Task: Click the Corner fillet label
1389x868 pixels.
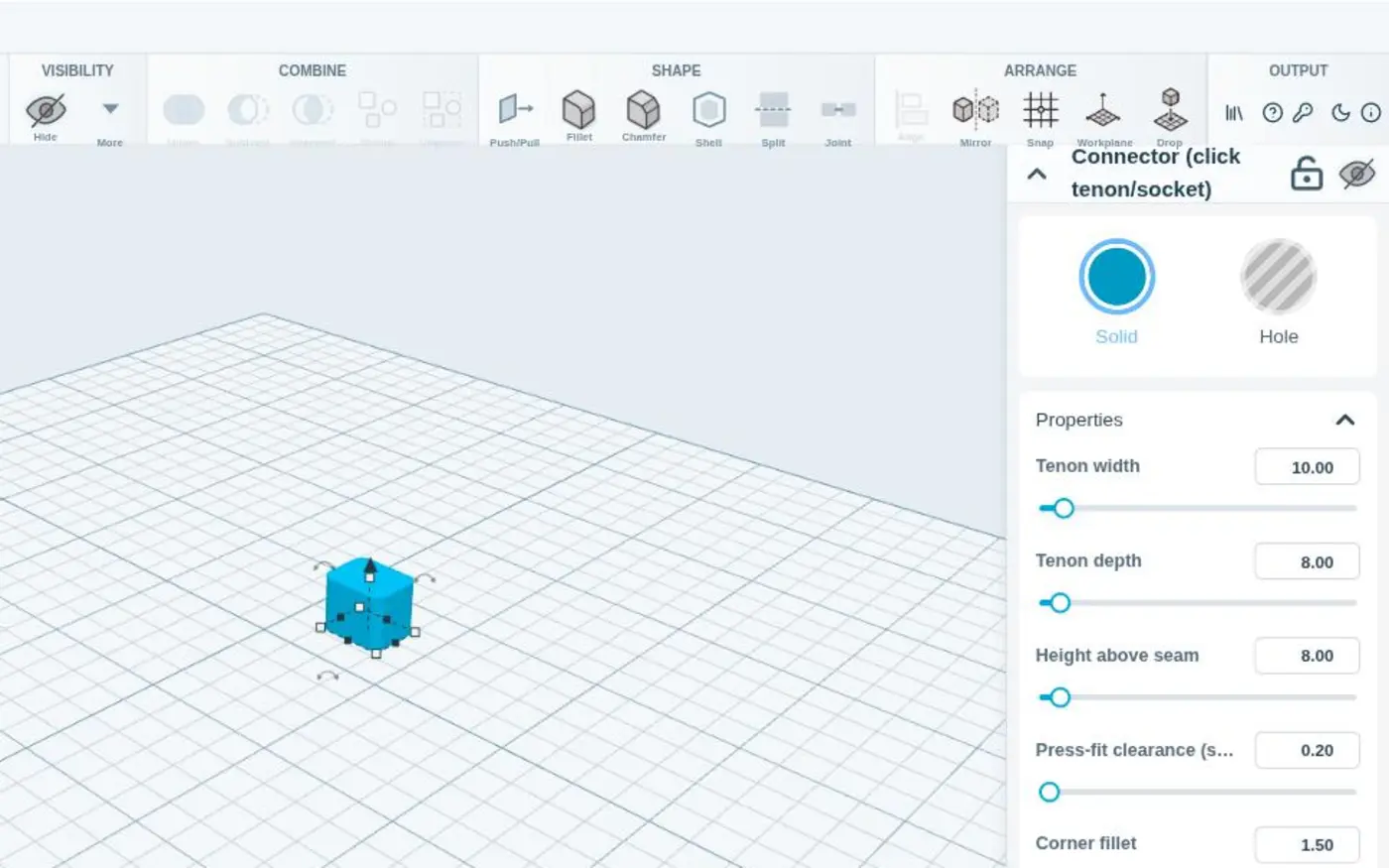Action: (x=1086, y=843)
